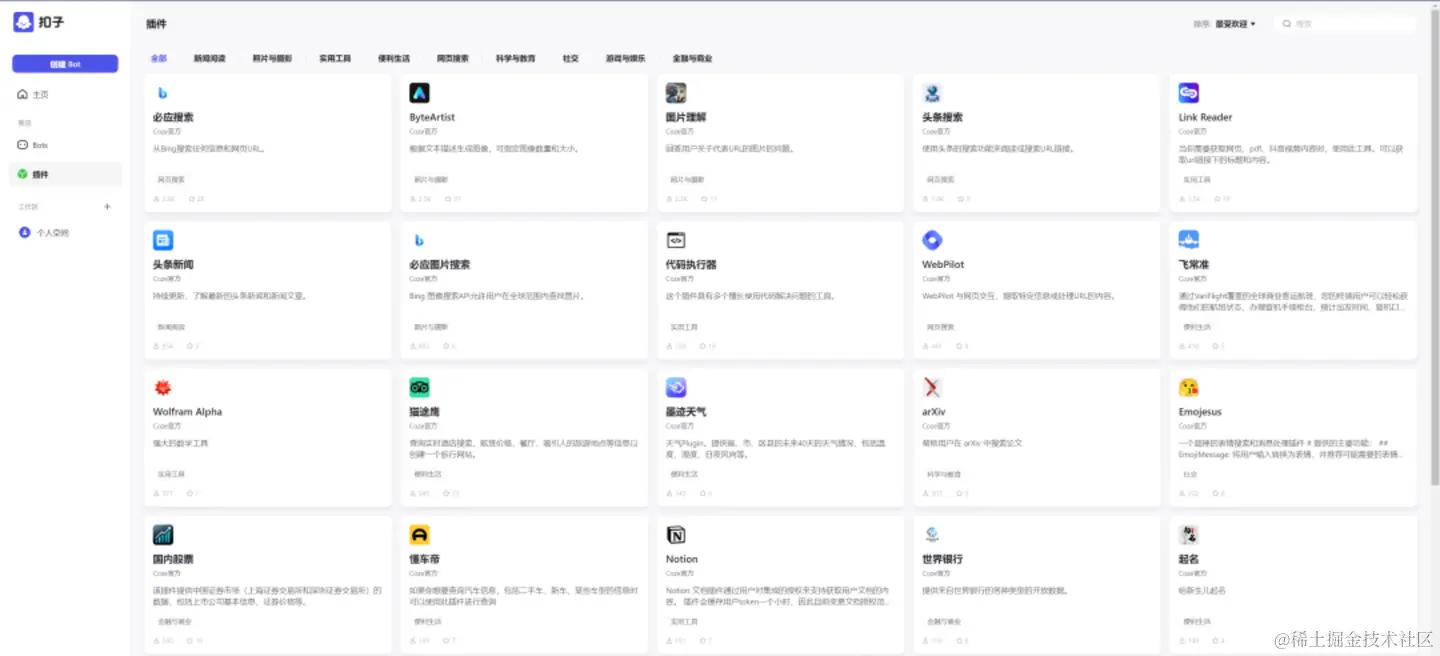Open the Link Reader plugin icon
The image size is (1440, 656).
tap(1189, 93)
